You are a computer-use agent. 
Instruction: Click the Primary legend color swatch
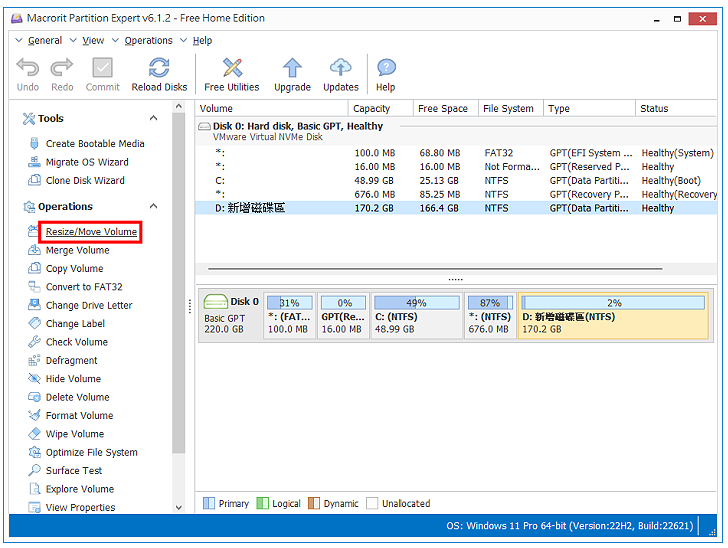click(209, 503)
